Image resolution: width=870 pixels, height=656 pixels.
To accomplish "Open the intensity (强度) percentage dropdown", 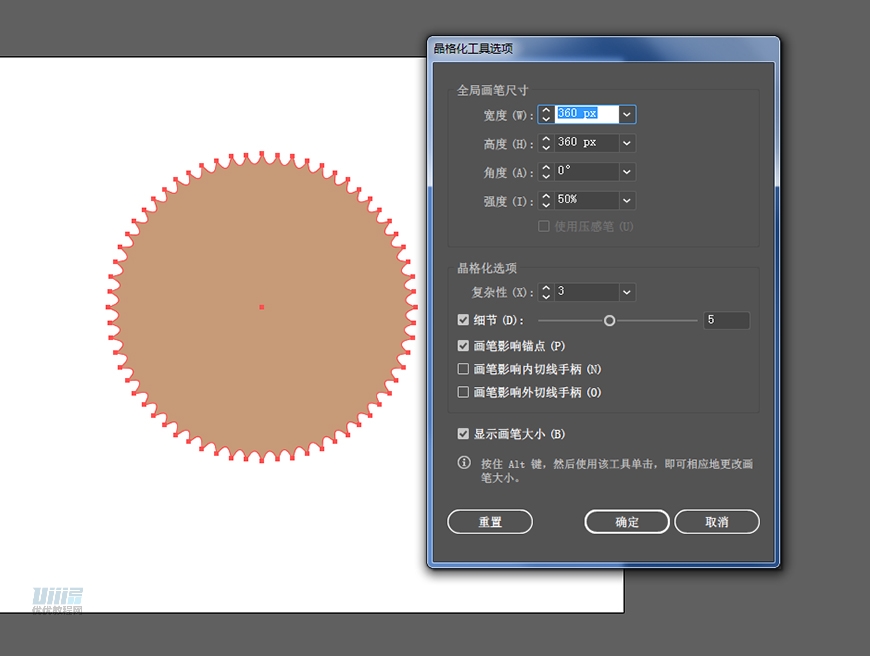I will 627,201.
